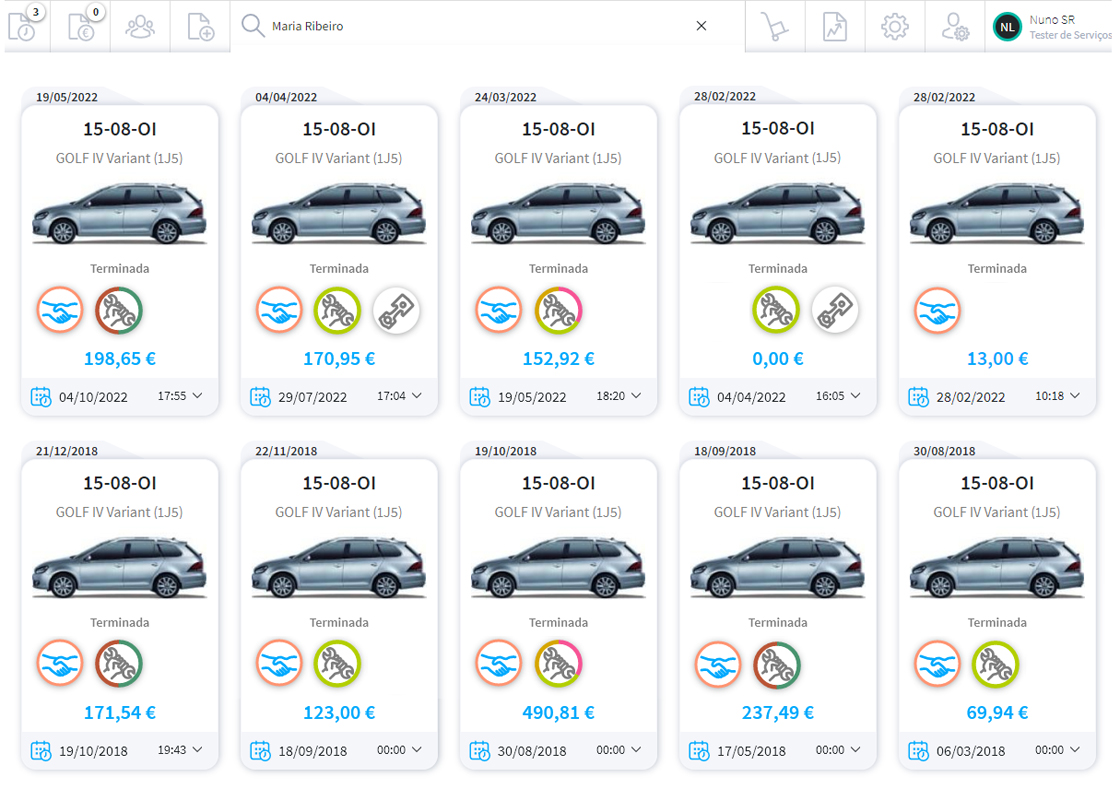The height and width of the screenshot is (810, 1120).
Task: Open the customers group icon
Action: (140, 26)
